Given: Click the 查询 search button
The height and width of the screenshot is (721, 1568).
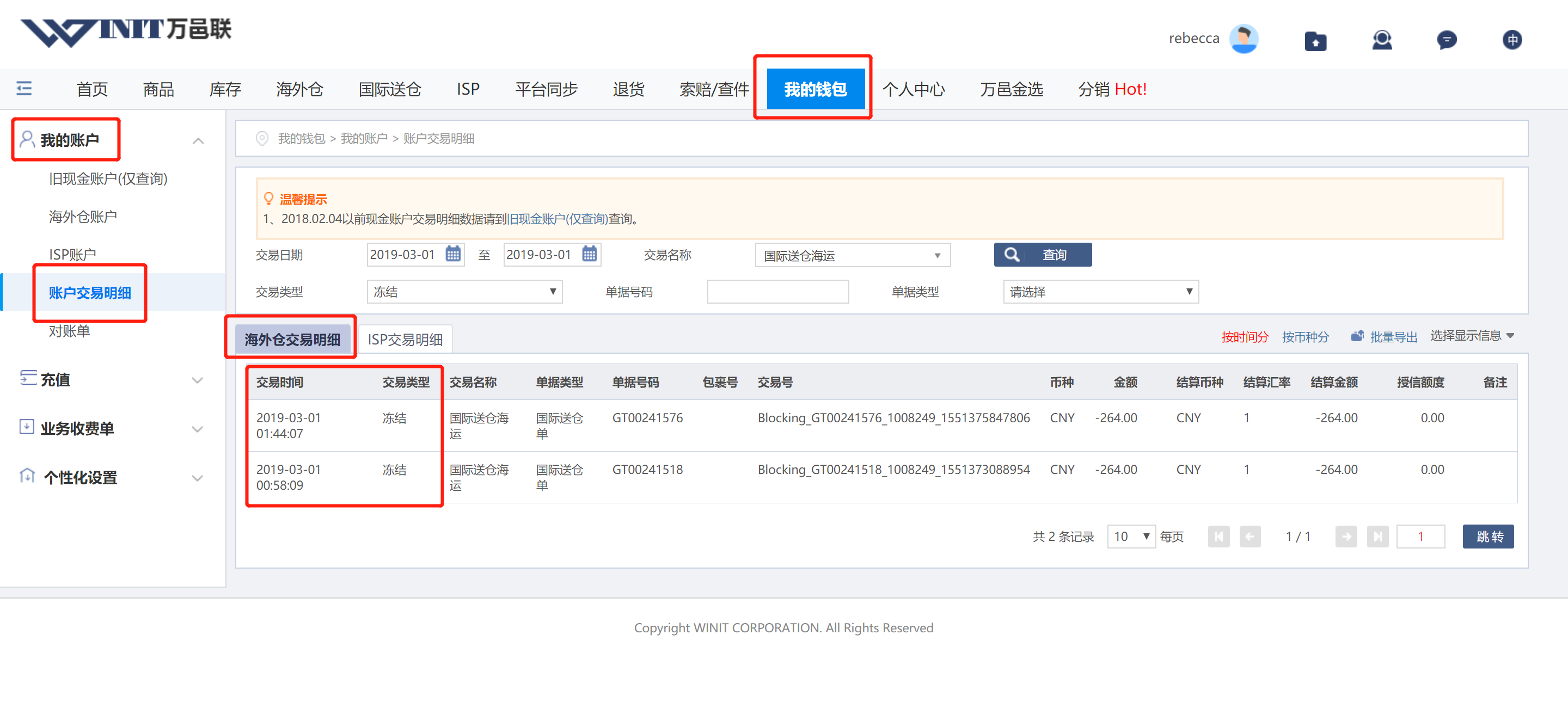Looking at the screenshot, I should (x=1042, y=254).
